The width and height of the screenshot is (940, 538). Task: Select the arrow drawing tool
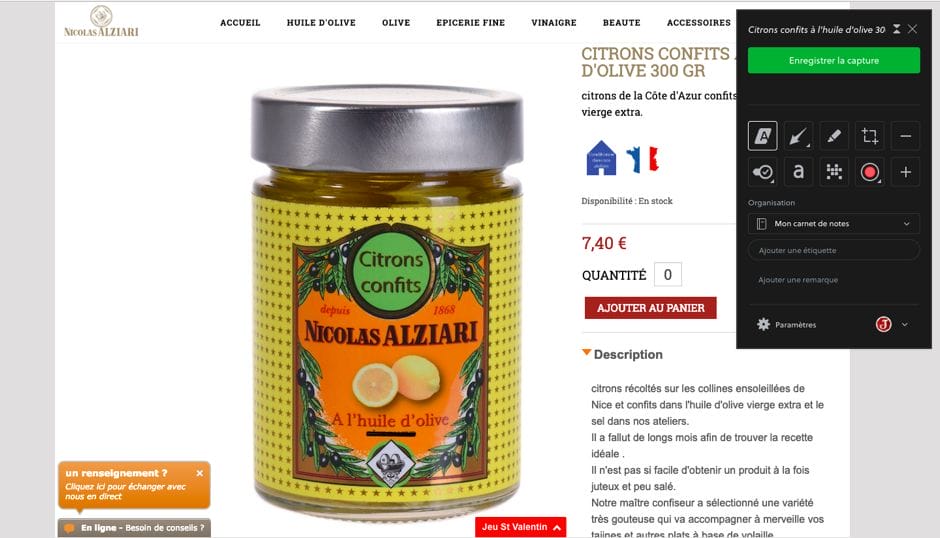(798, 136)
